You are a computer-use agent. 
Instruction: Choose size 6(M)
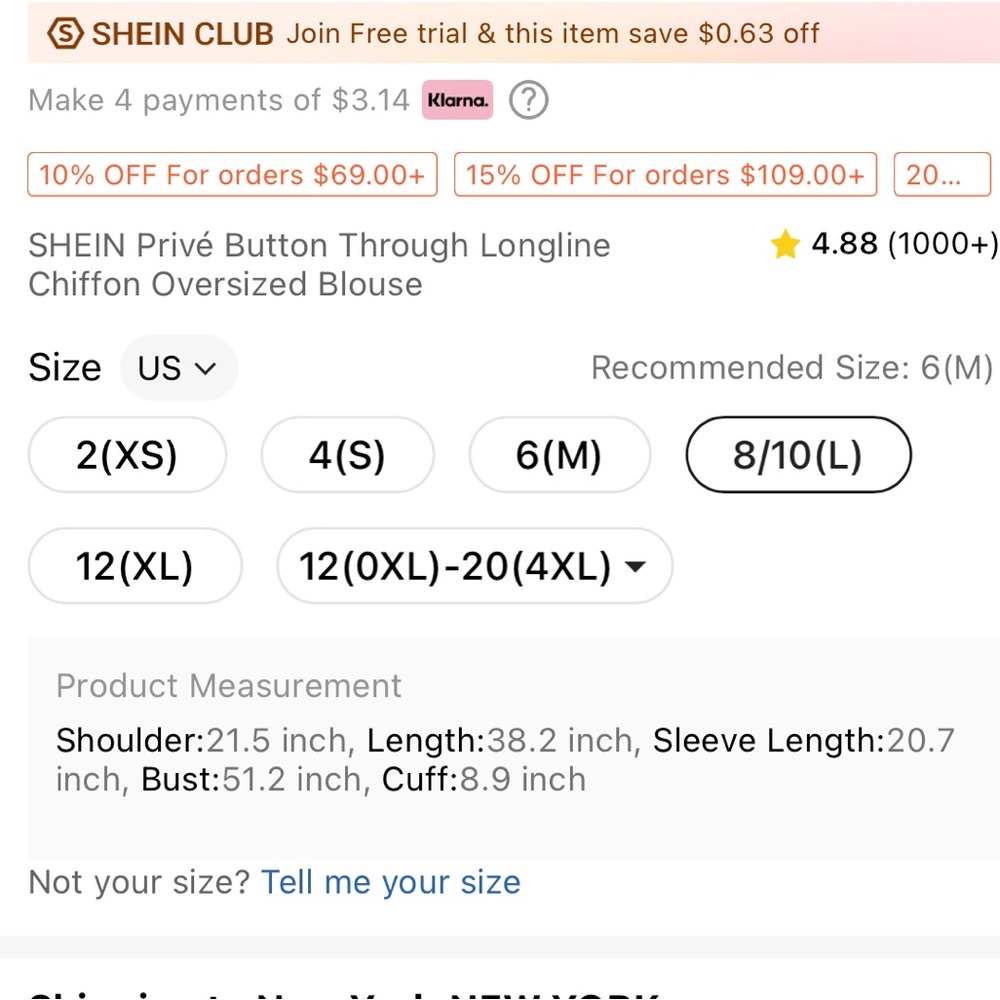(559, 456)
